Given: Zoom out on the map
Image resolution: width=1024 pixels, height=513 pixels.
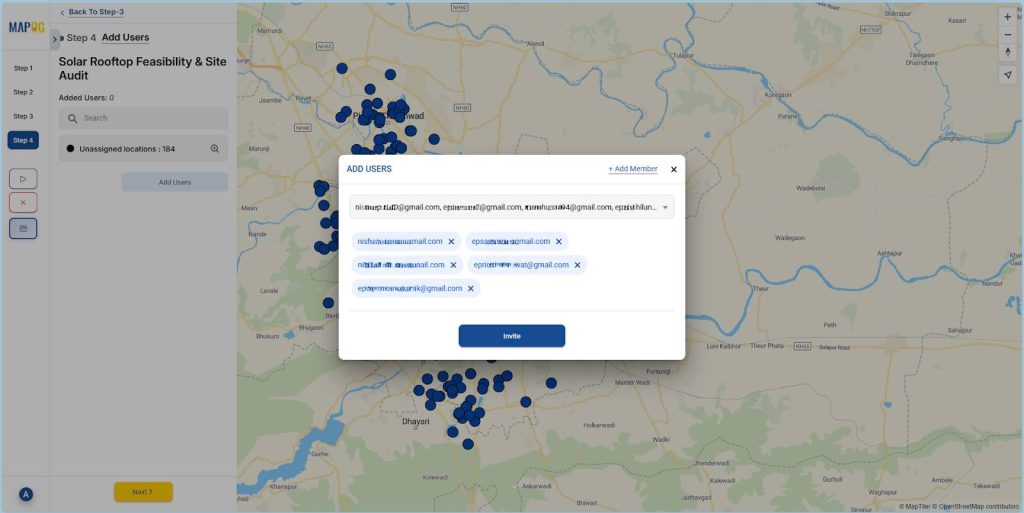Looking at the screenshot, I should pos(1008,35).
